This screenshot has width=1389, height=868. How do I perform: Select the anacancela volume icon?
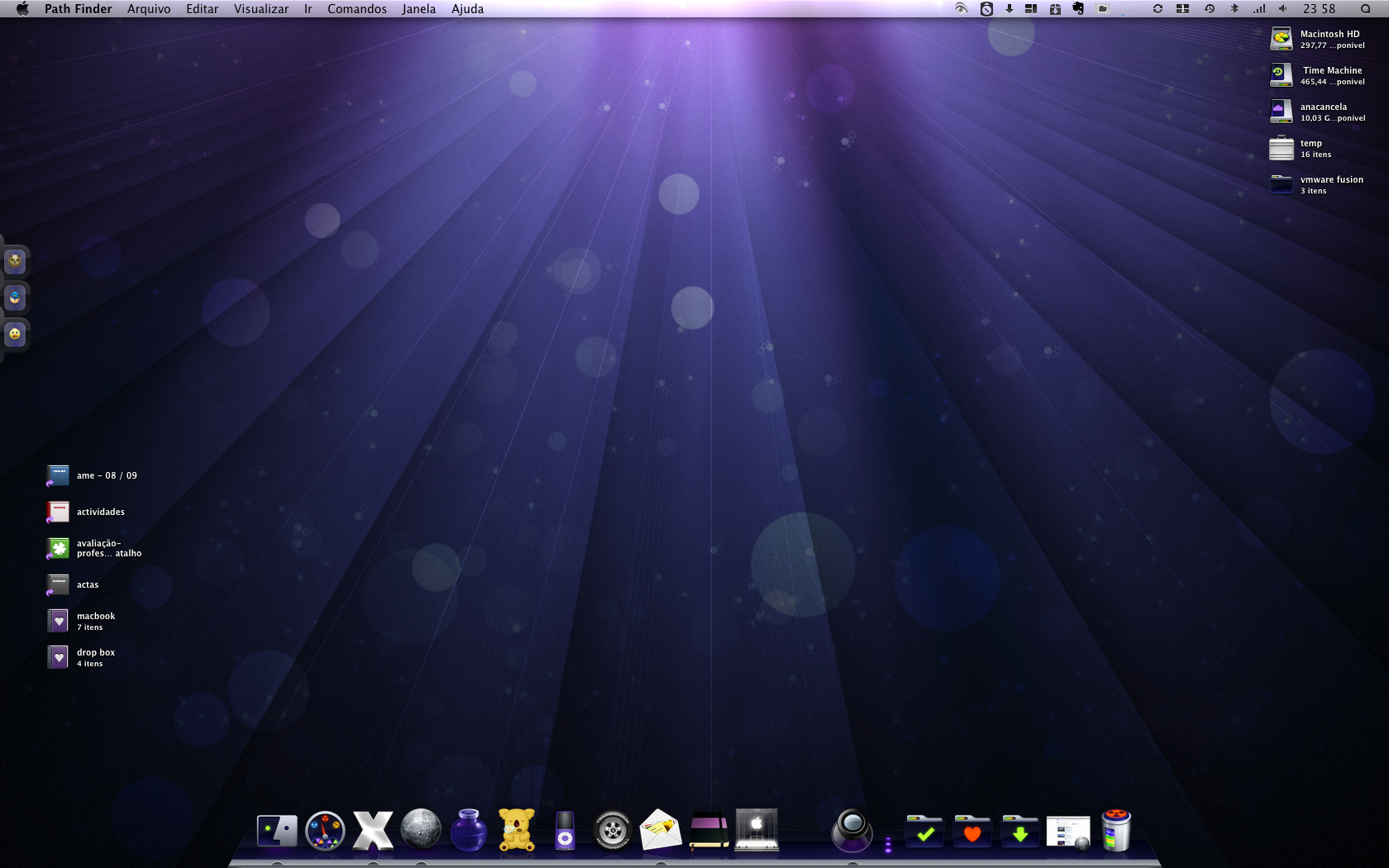pos(1282,112)
